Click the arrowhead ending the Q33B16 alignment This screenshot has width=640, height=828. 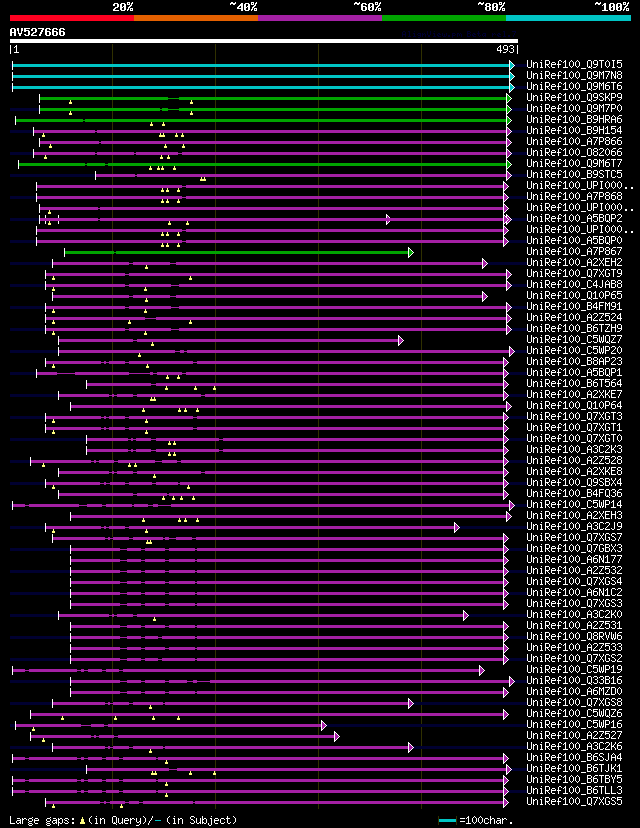tap(512, 682)
